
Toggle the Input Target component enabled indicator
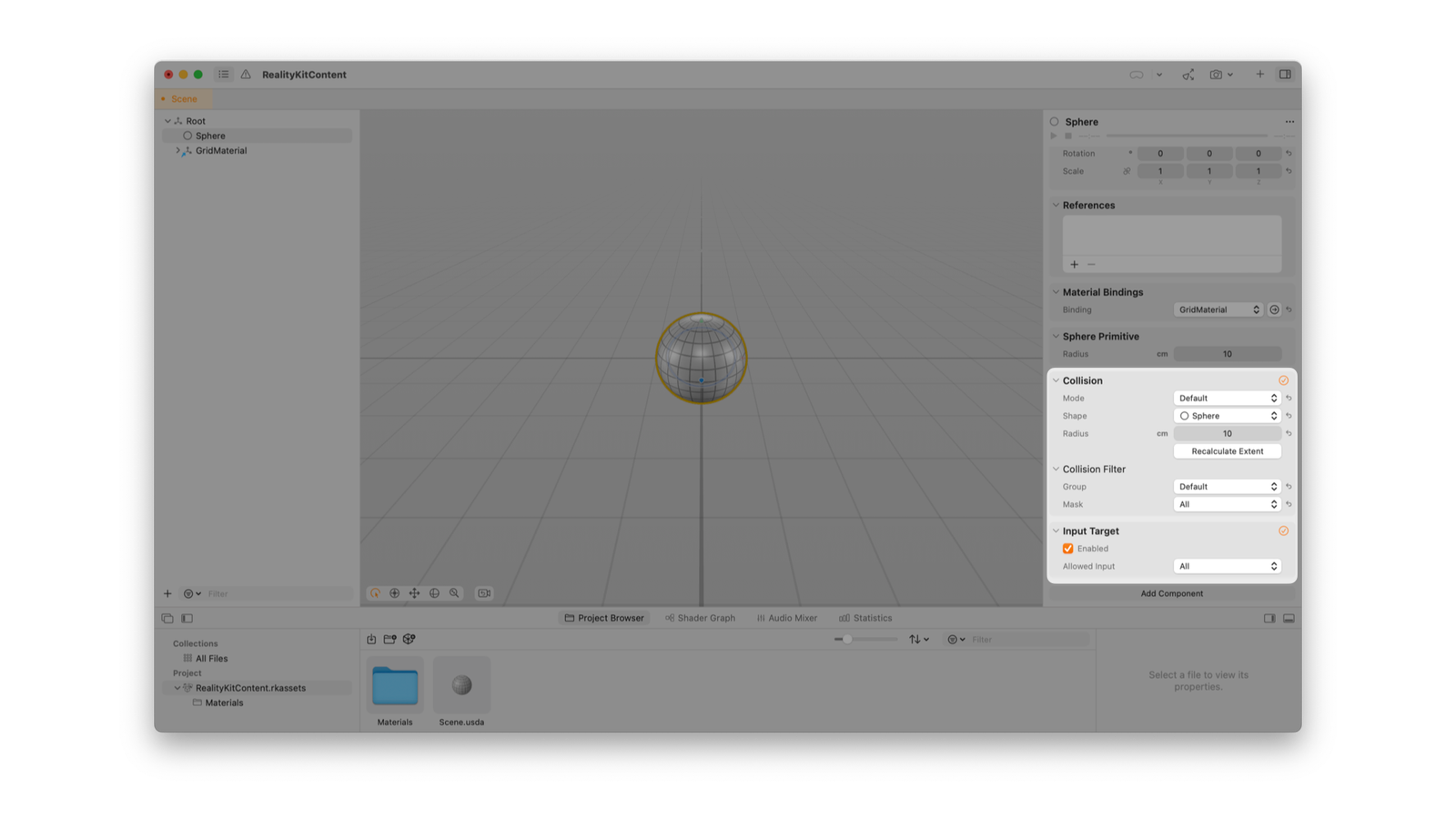1284,531
